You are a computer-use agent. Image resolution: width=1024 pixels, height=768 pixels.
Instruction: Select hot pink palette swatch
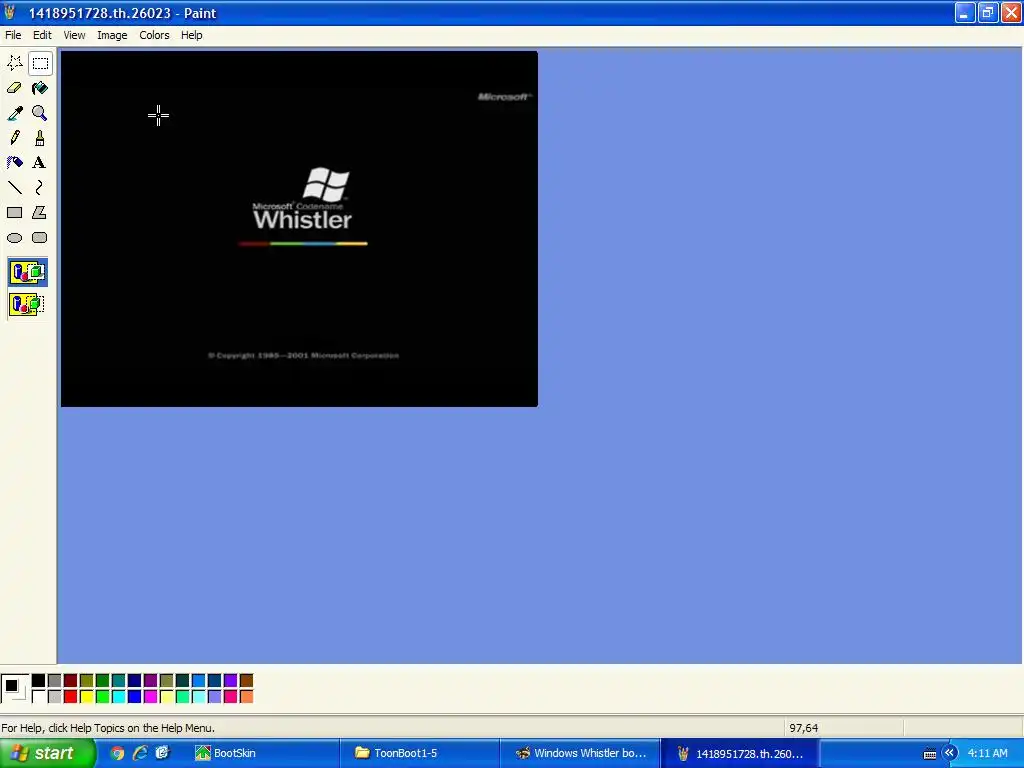point(231,697)
